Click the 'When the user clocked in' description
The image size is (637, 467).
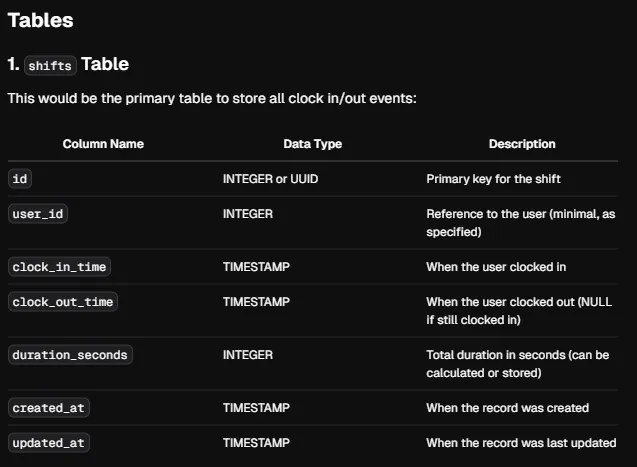click(496, 267)
